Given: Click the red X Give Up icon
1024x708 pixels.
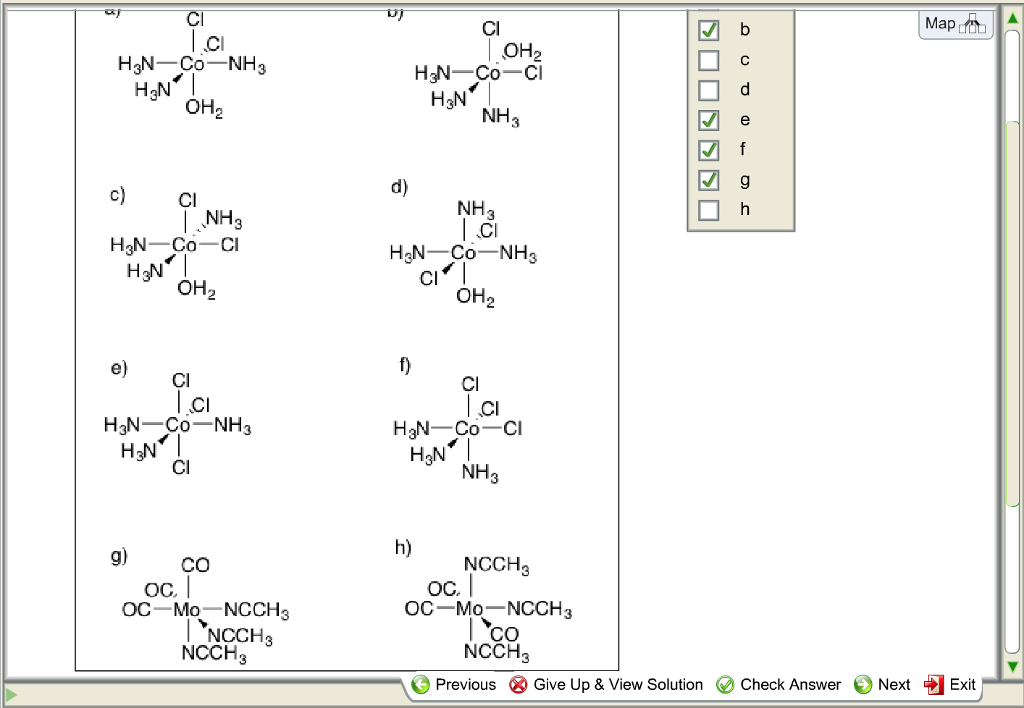Looking at the screenshot, I should (519, 685).
